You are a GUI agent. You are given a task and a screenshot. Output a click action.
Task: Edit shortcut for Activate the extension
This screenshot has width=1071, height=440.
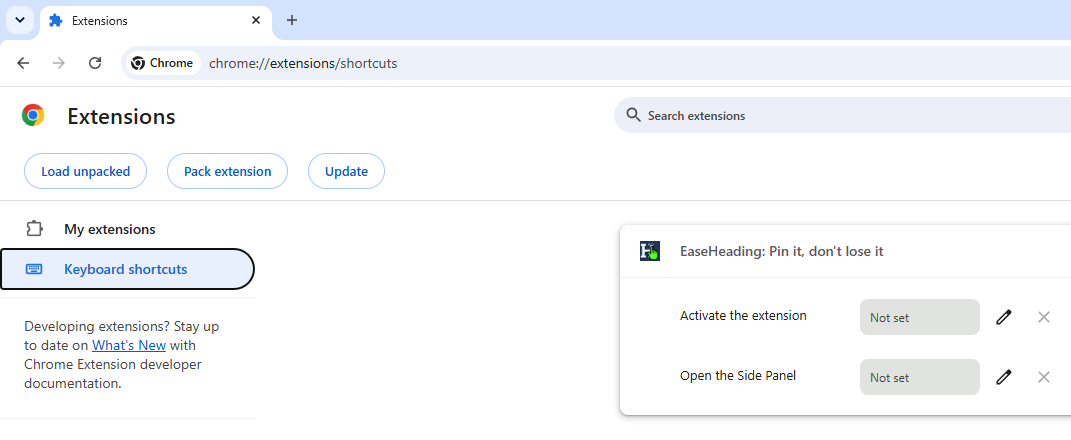pyautogui.click(x=1003, y=317)
